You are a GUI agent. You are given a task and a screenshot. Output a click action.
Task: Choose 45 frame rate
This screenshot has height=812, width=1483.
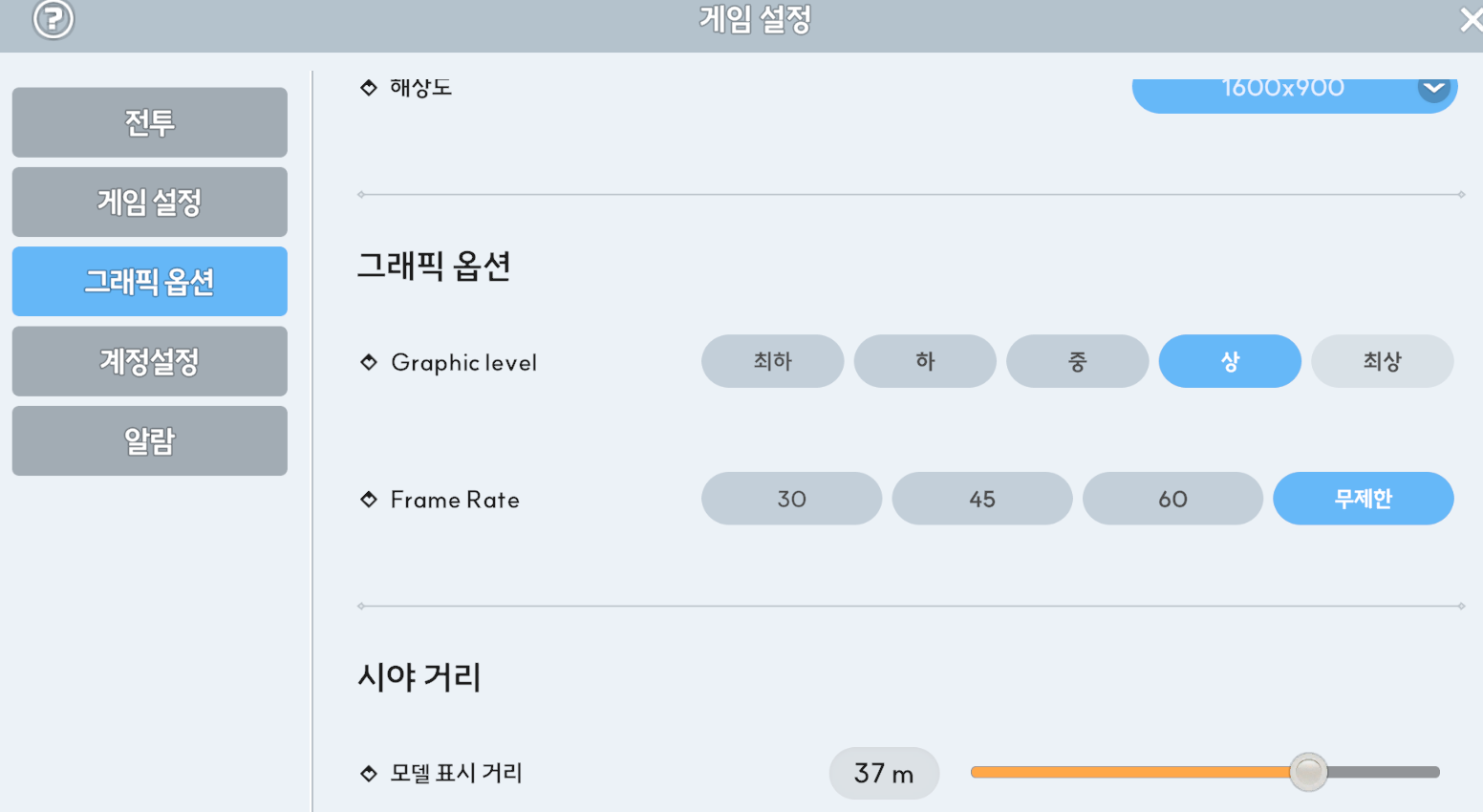click(x=982, y=499)
